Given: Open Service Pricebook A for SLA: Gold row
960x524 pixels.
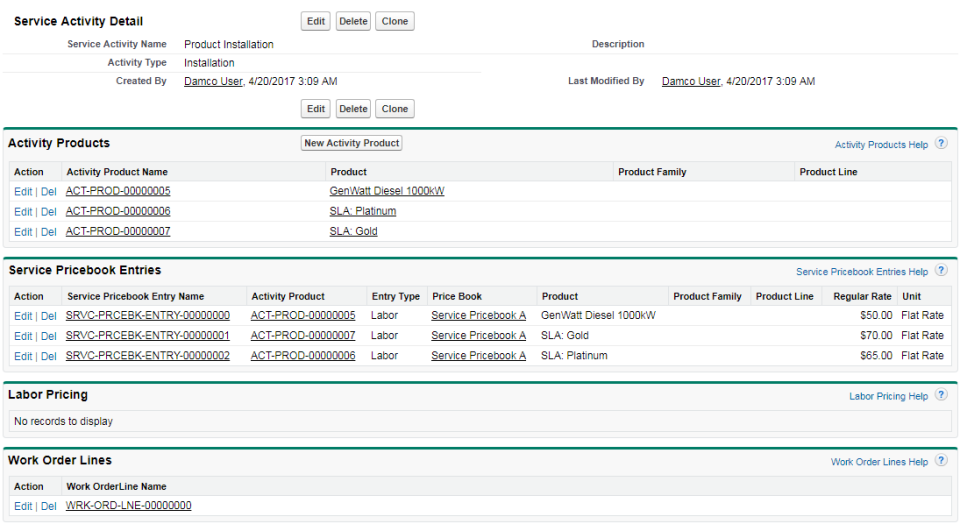Looking at the screenshot, I should click(478, 335).
